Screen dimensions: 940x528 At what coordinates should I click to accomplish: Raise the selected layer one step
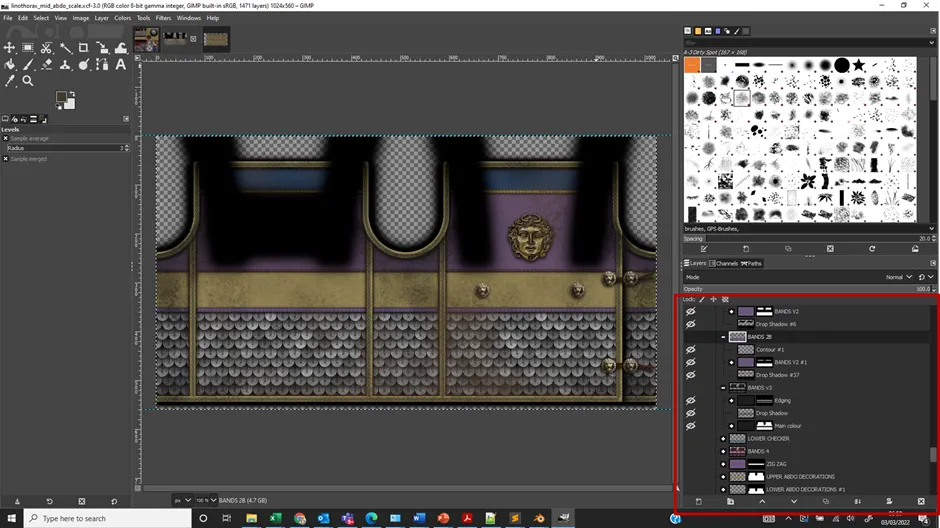point(762,502)
